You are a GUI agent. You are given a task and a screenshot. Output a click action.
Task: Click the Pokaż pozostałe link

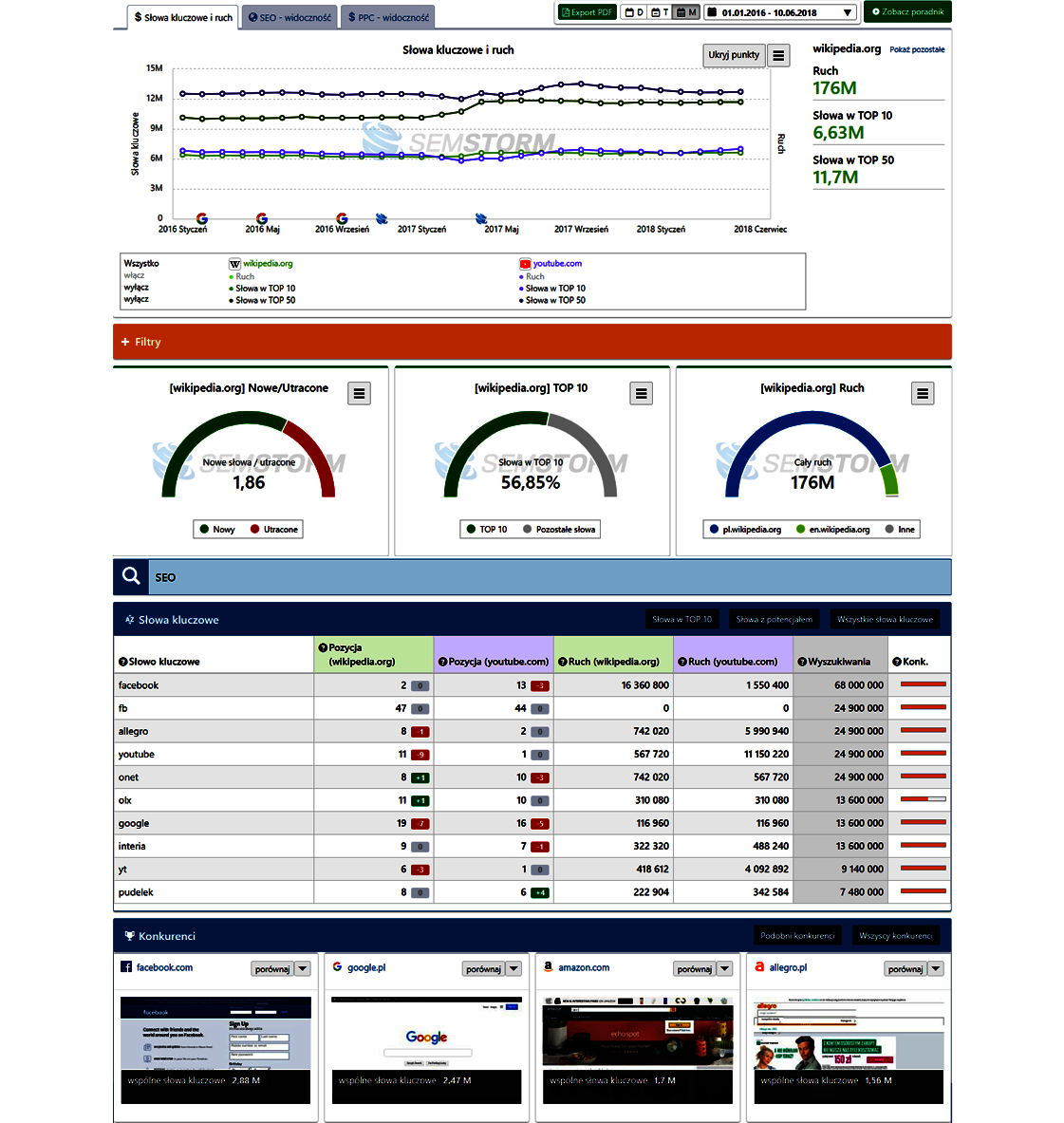click(x=917, y=49)
